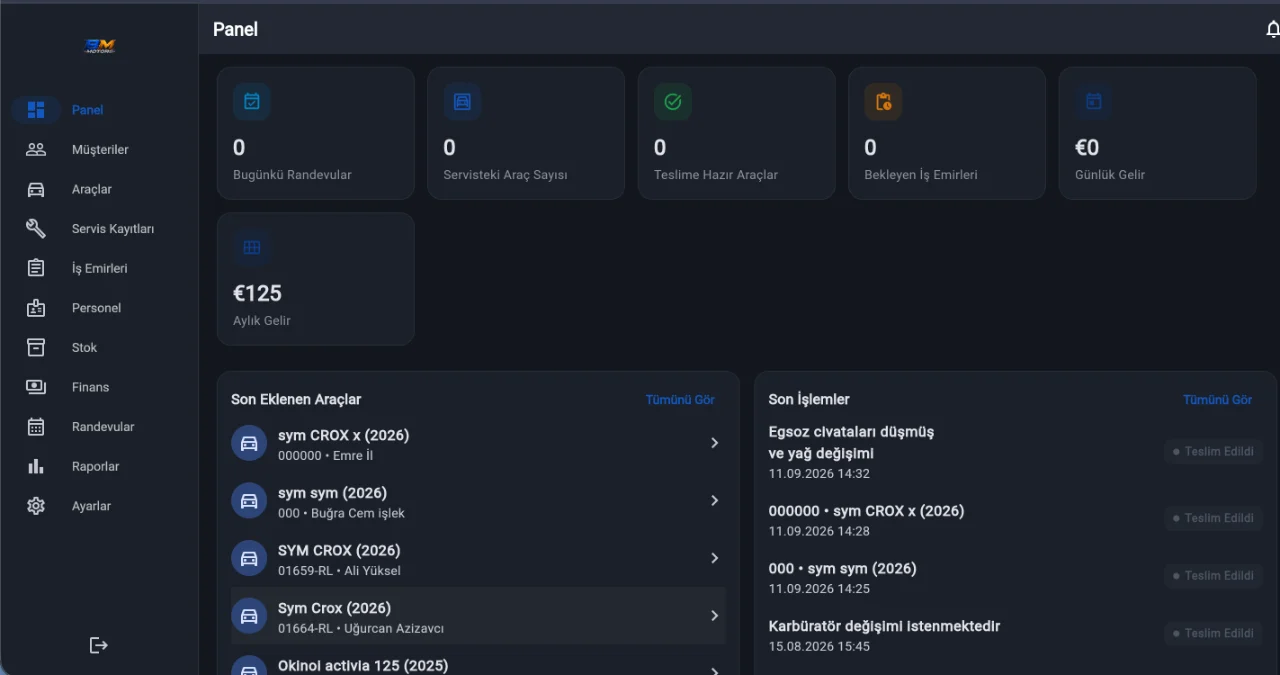Viewport: 1280px width, 675px height.
Task: Click the Stok archive box icon
Action: coord(36,347)
